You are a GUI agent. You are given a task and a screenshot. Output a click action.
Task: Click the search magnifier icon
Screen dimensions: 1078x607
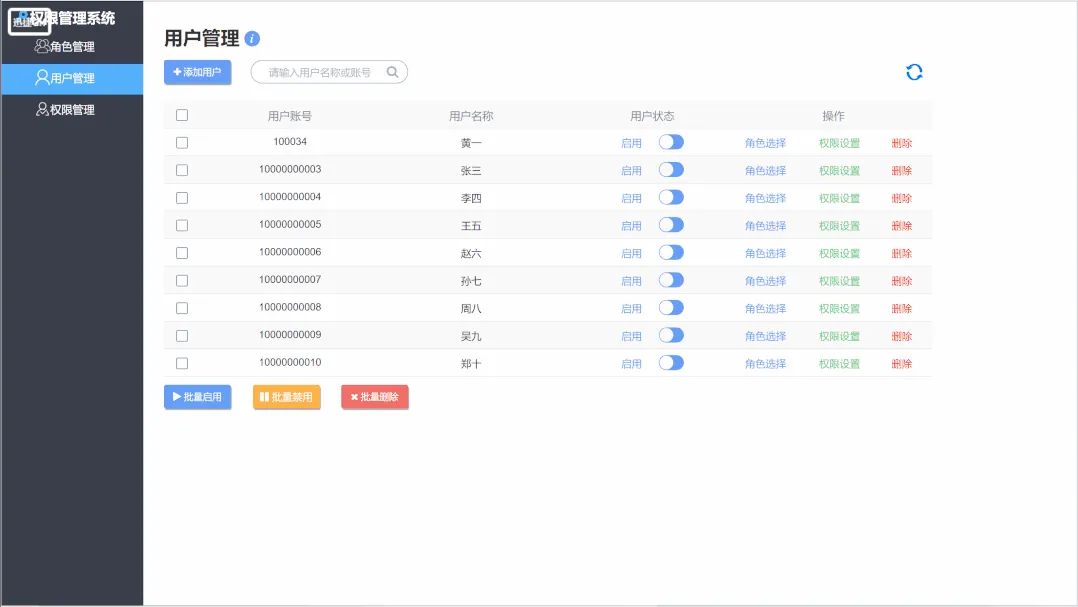[x=392, y=72]
